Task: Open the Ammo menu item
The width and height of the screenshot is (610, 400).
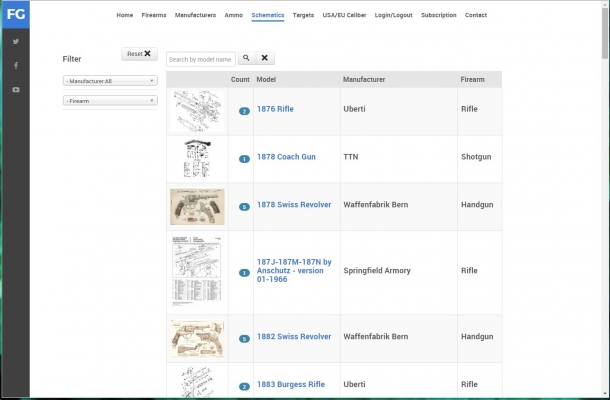Action: pos(233,15)
